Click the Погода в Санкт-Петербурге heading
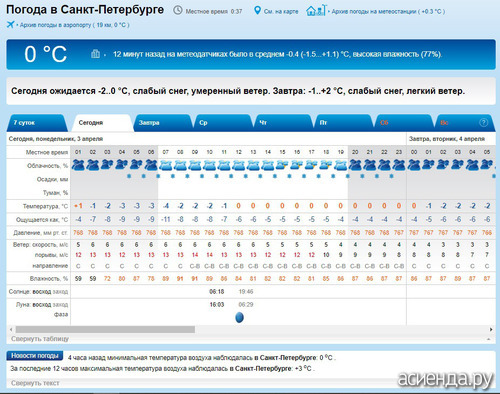 pyautogui.click(x=85, y=10)
